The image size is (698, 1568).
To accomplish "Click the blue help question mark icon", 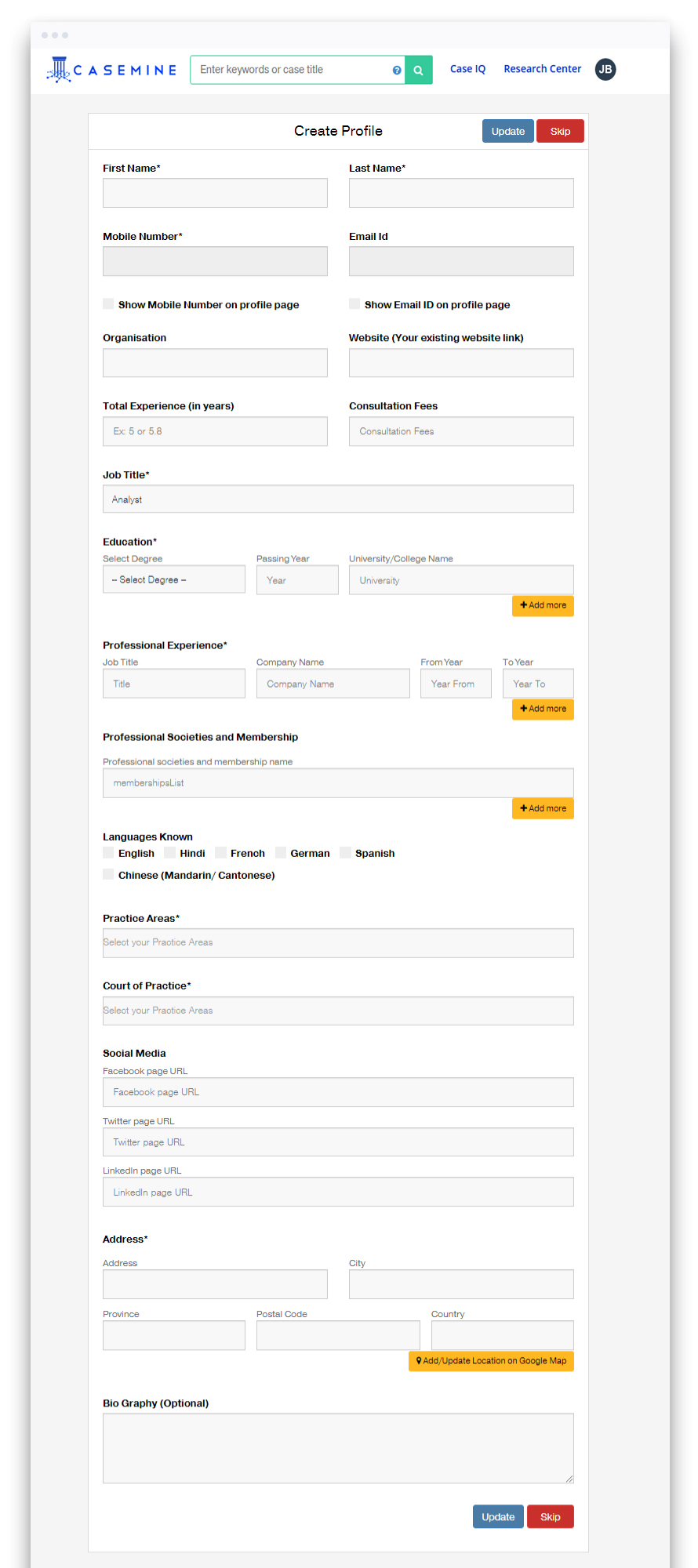I will coord(397,71).
